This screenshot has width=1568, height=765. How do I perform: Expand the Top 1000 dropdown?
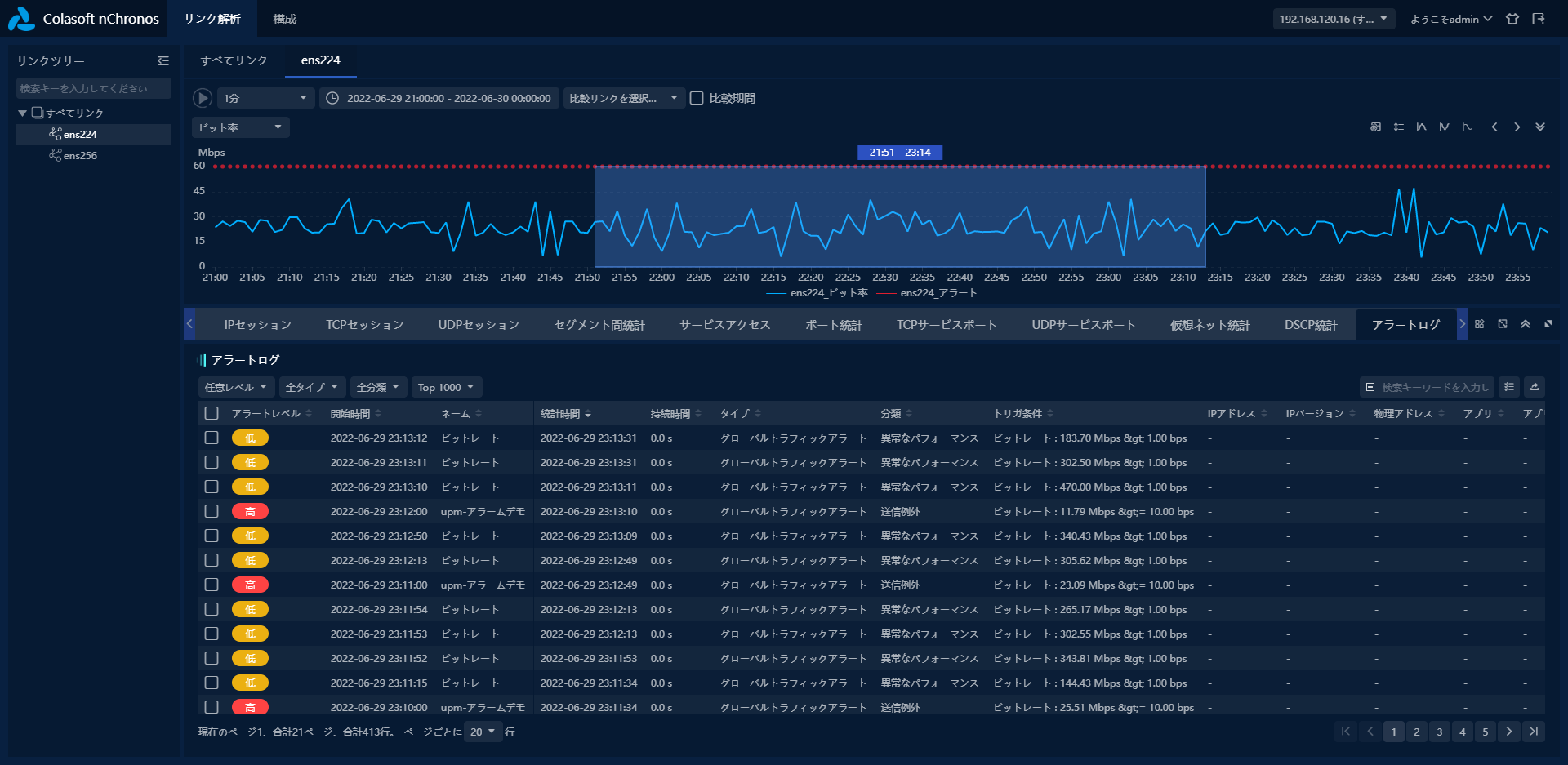446,387
